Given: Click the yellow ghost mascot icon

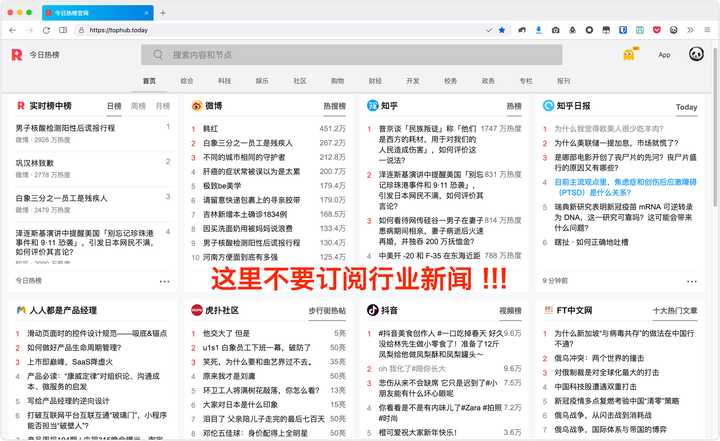Looking at the screenshot, I should coord(629,54).
